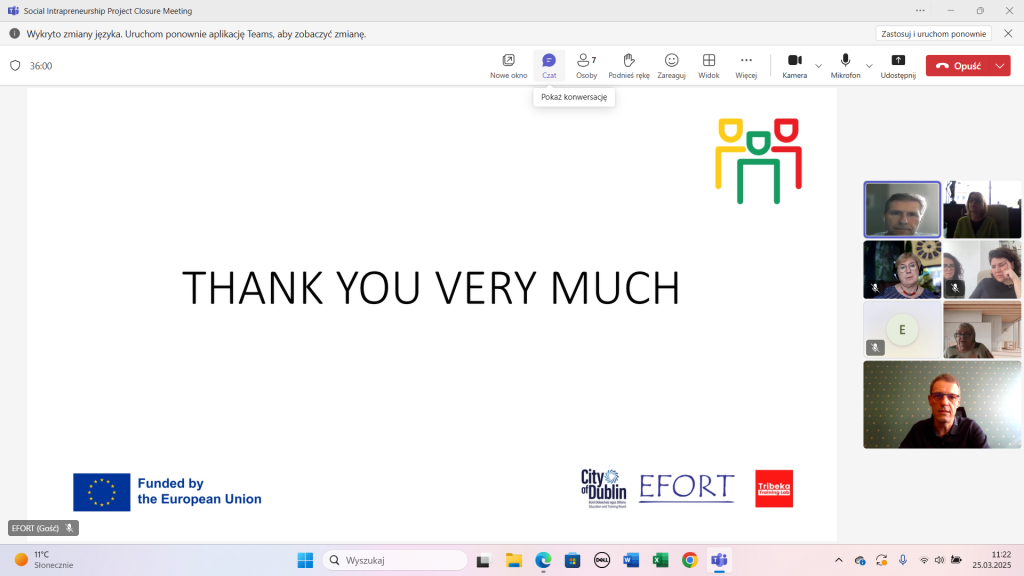Click the shield icon beside meeting timer
The width and height of the screenshot is (1024, 576).
pyautogui.click(x=15, y=66)
